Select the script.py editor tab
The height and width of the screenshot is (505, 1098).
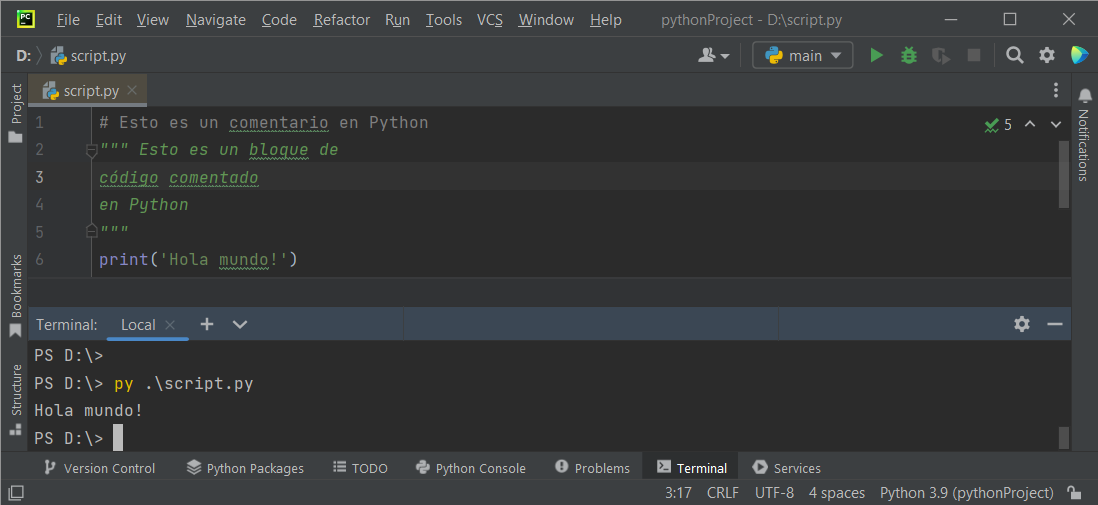coord(88,90)
